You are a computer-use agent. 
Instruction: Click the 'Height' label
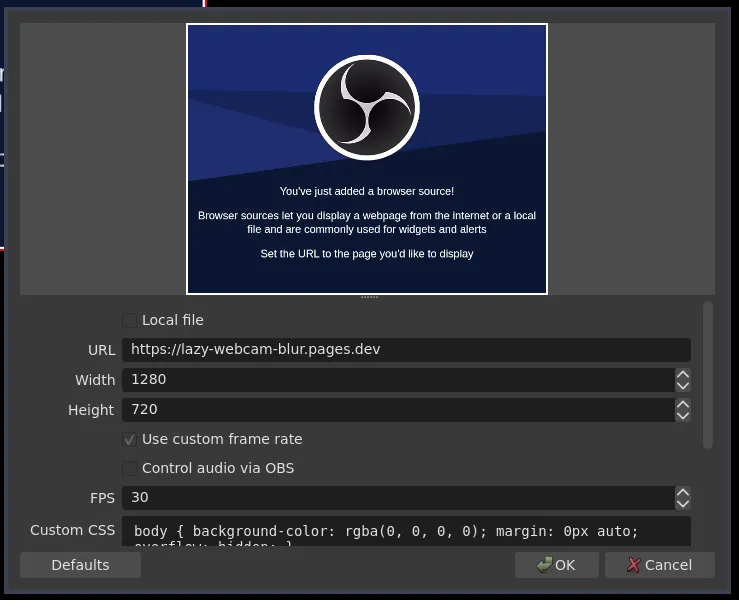(x=91, y=410)
